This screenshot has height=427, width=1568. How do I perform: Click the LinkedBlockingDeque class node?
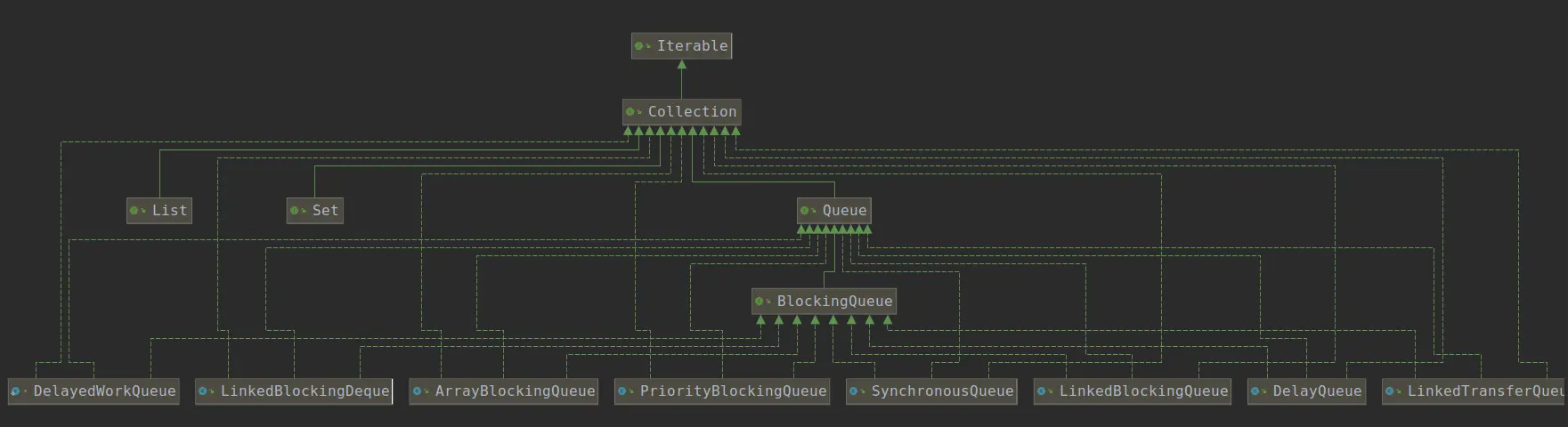pos(294,391)
